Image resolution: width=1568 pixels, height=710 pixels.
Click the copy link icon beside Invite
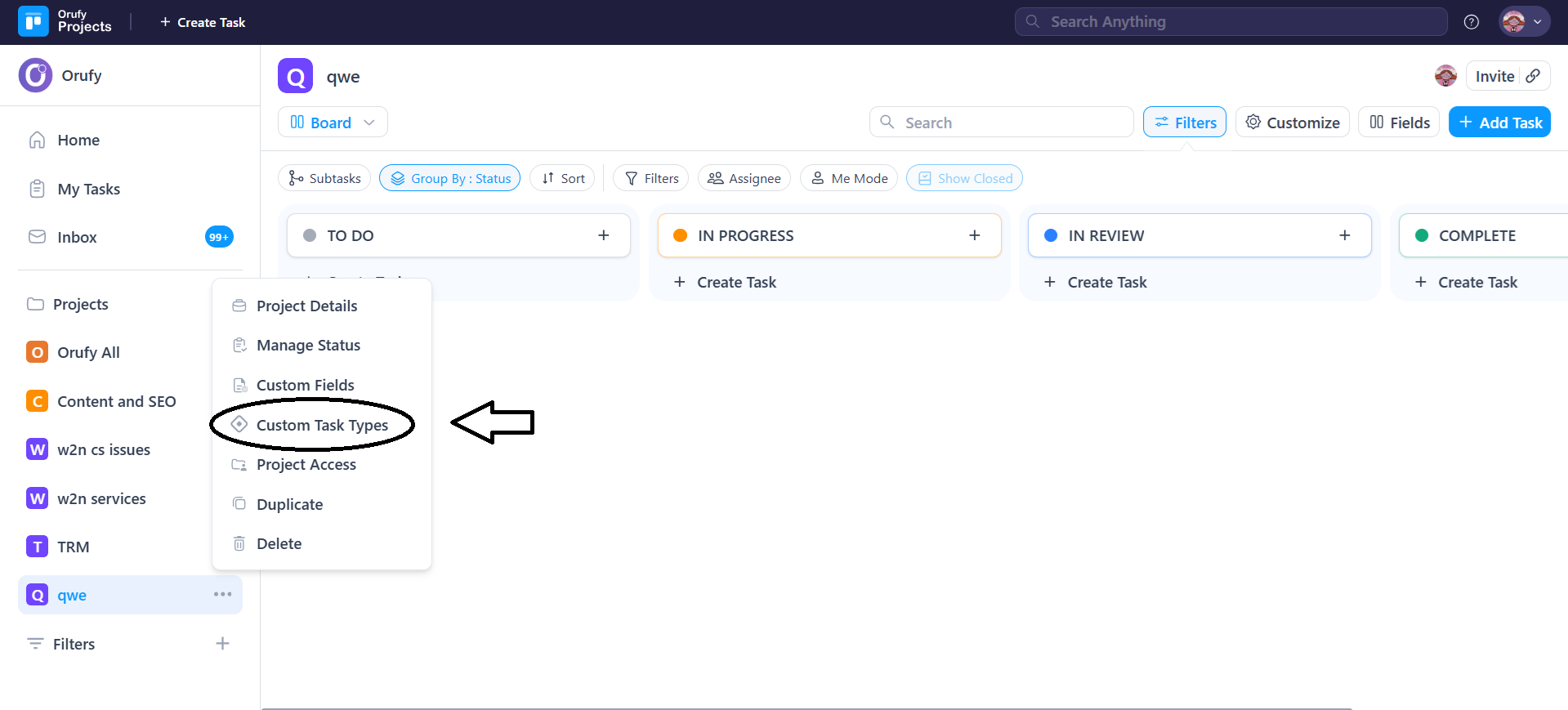click(1533, 76)
